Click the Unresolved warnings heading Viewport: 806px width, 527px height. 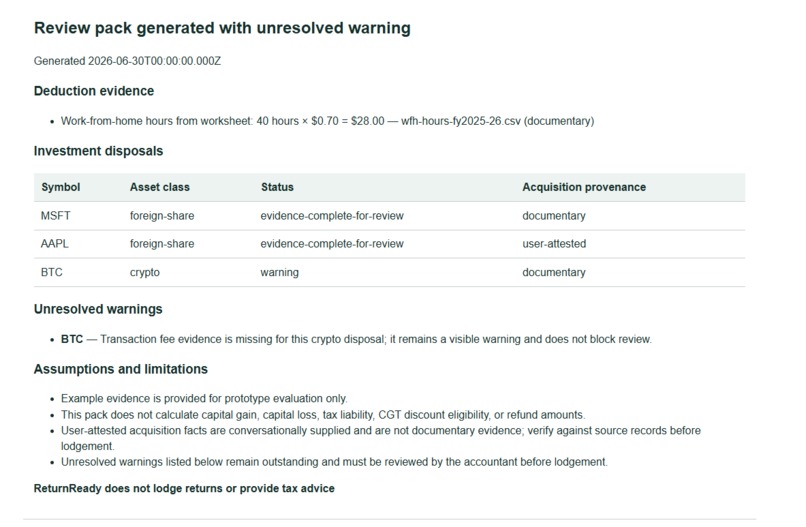point(98,309)
